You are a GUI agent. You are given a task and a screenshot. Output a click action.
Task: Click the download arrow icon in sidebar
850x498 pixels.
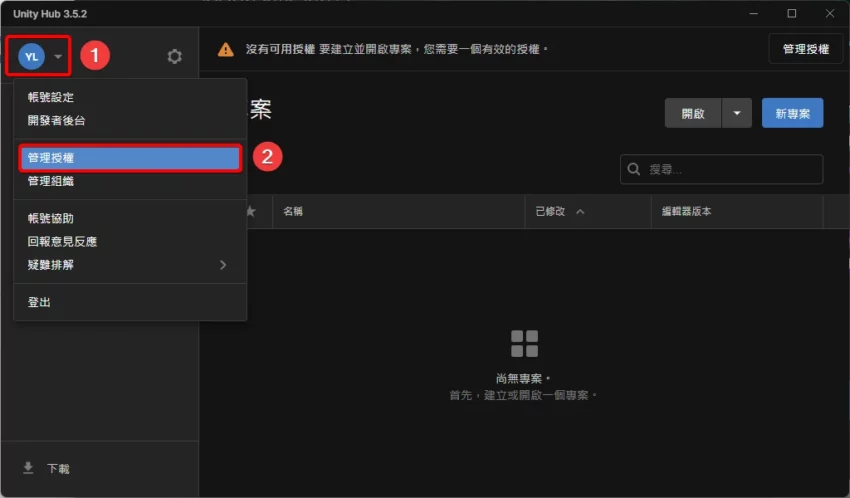pos(28,468)
